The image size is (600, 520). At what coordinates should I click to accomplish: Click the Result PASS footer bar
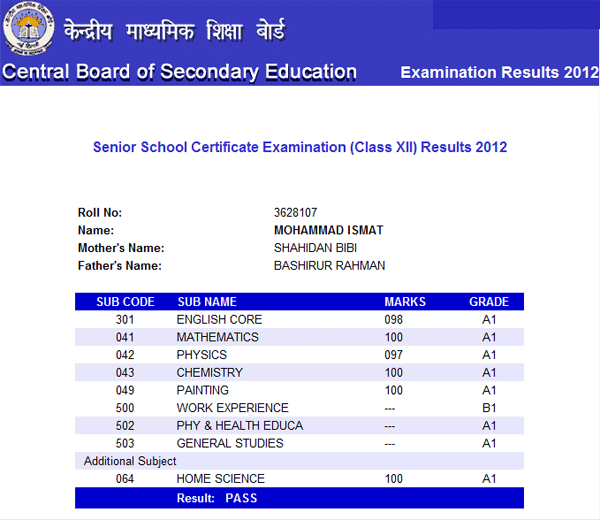299,497
